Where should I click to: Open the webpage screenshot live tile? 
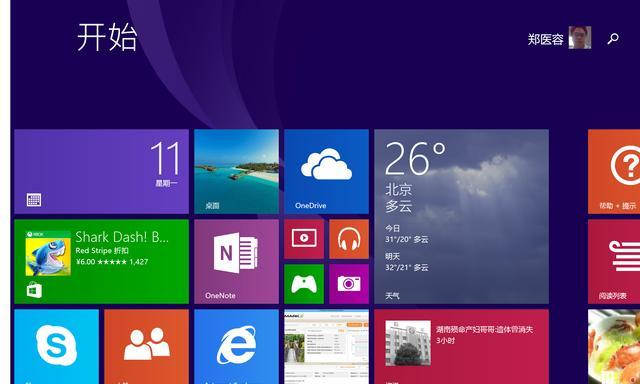click(326, 346)
